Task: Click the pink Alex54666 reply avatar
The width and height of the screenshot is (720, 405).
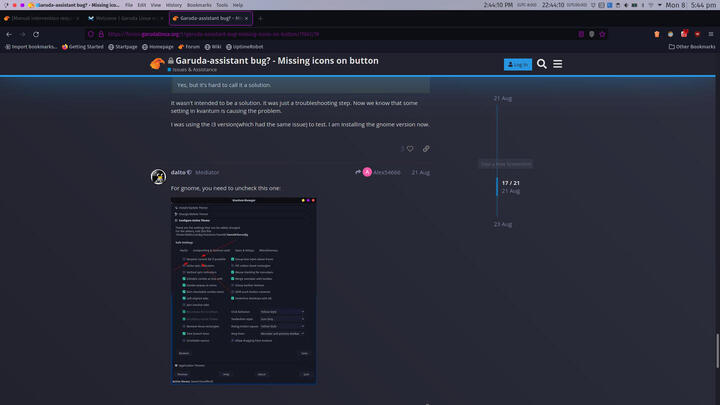Action: pyautogui.click(x=367, y=172)
